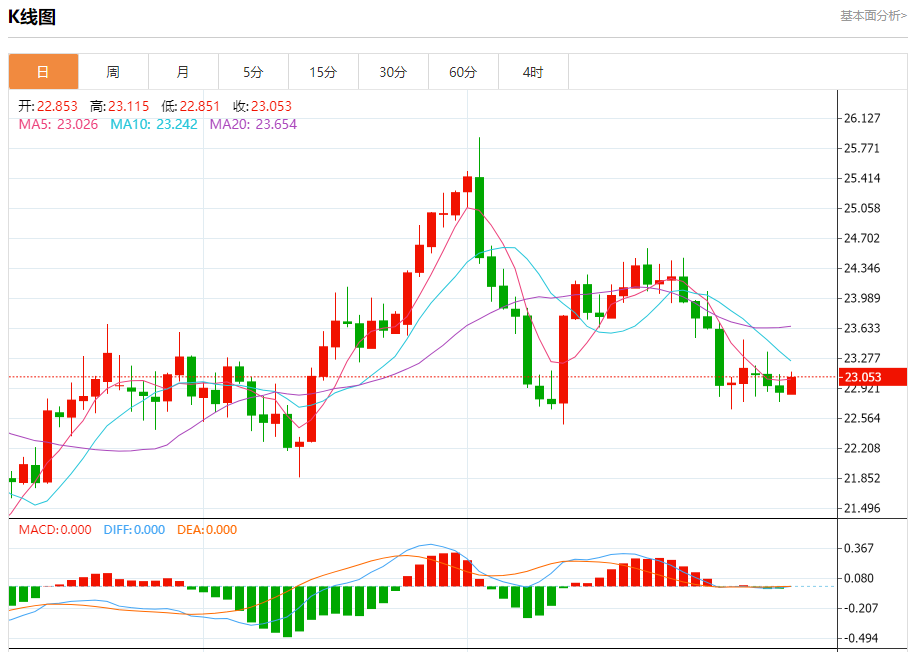Click the -0.207 MACD axis label

(x=859, y=608)
